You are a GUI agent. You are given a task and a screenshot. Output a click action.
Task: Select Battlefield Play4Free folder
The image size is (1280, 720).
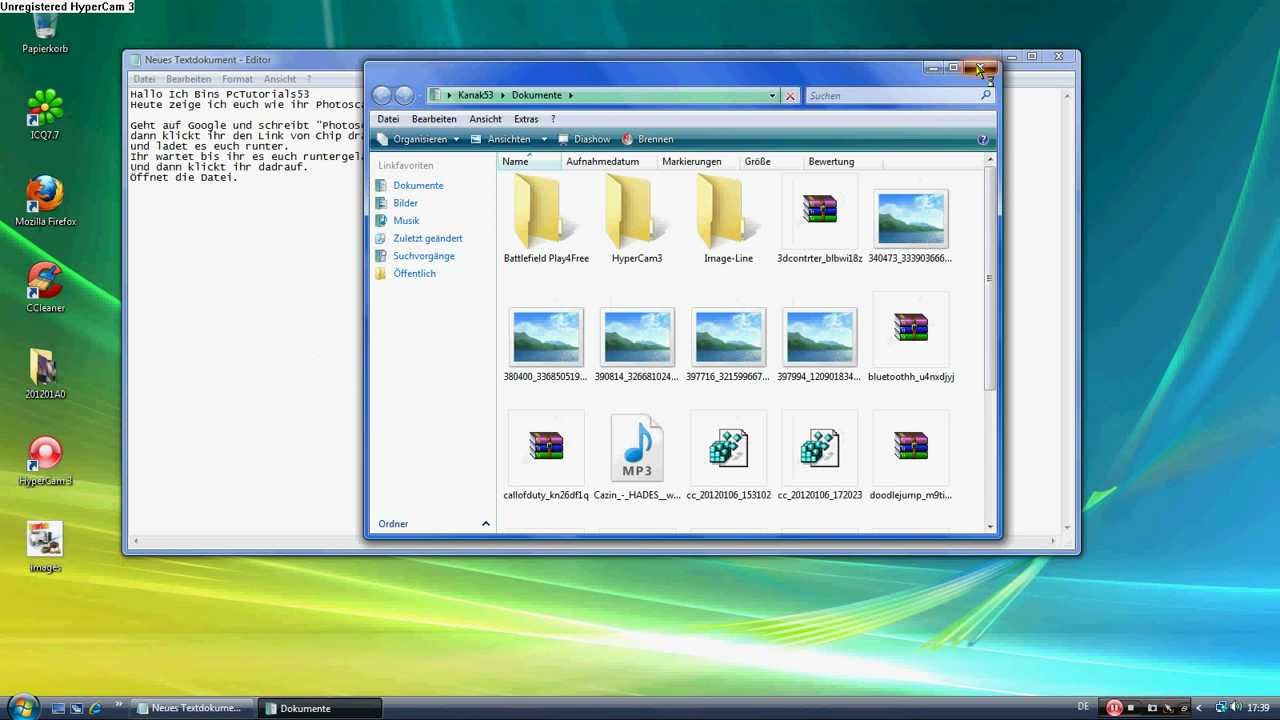coord(546,219)
